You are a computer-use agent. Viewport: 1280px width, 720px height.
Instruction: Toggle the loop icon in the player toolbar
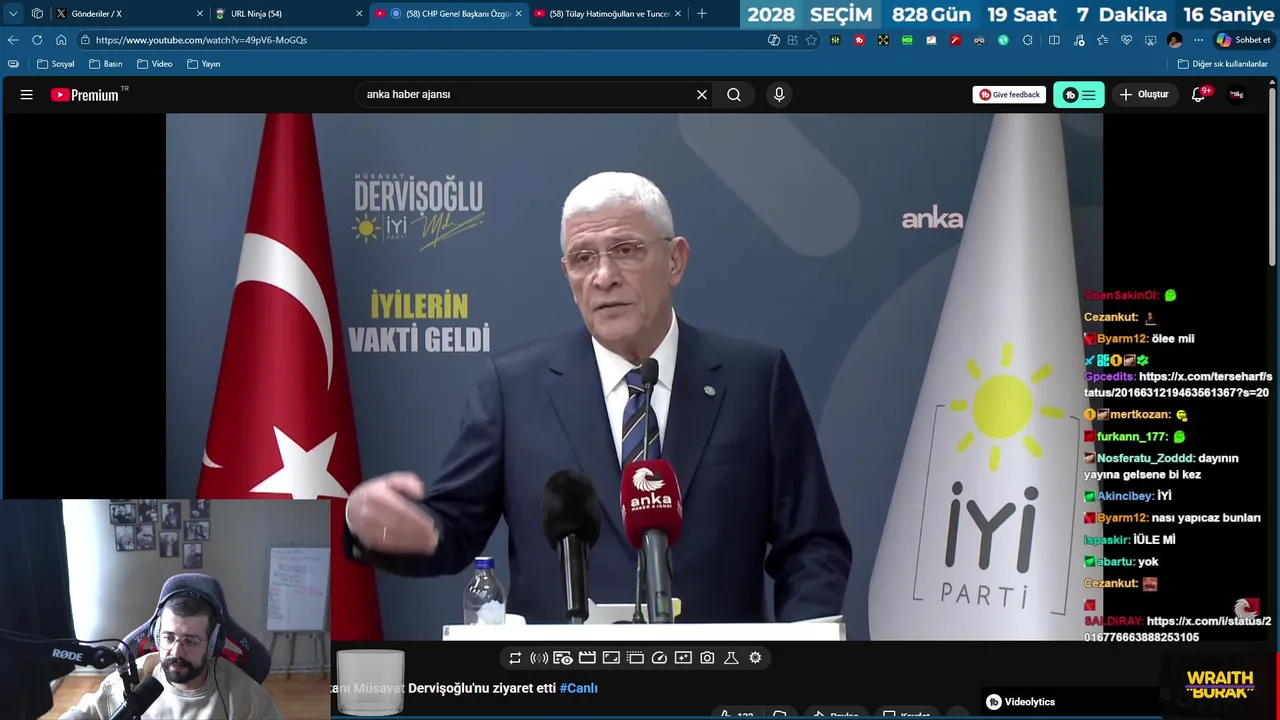pyautogui.click(x=515, y=658)
